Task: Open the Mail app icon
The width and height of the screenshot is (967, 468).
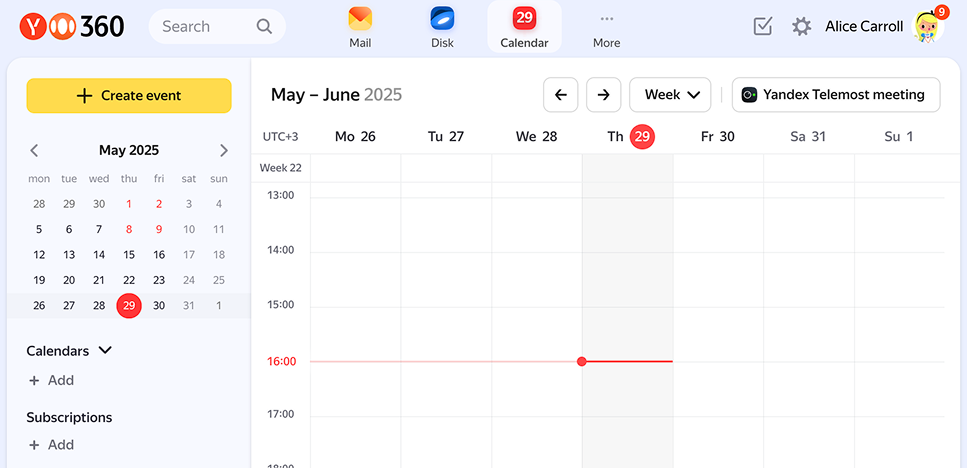Action: (360, 27)
